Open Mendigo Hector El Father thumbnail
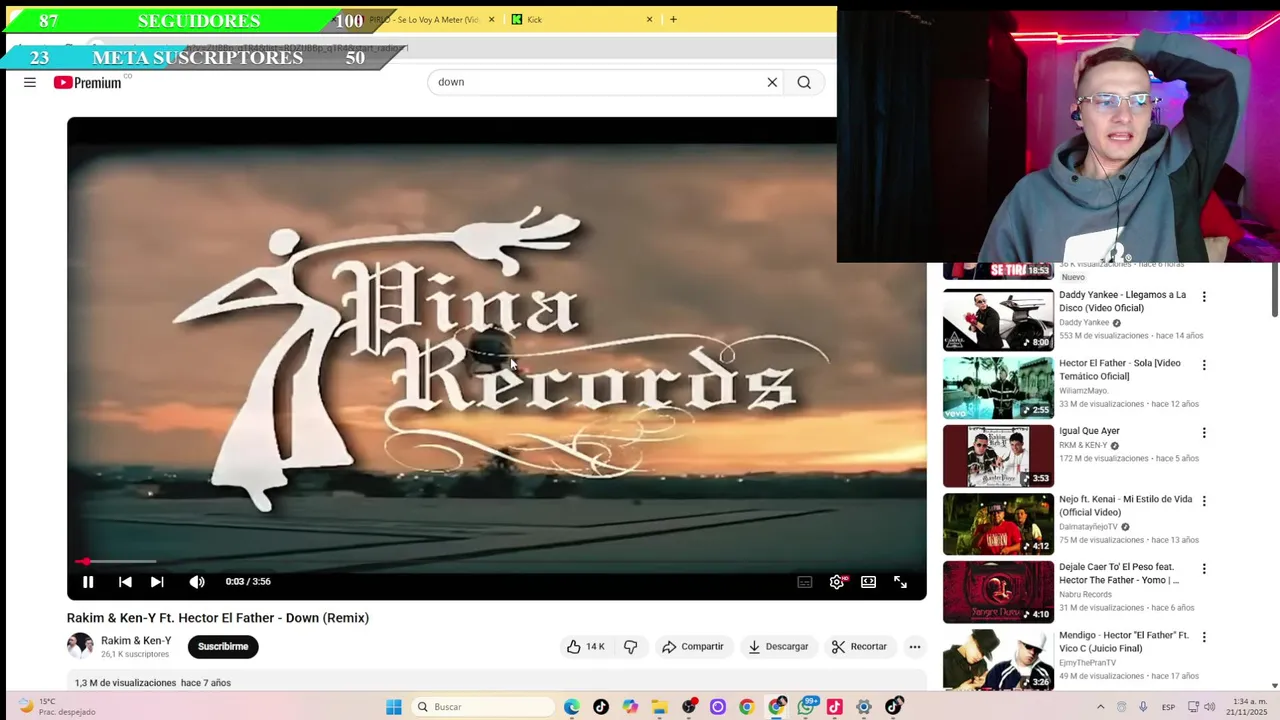This screenshot has width=1280, height=720. [998, 658]
